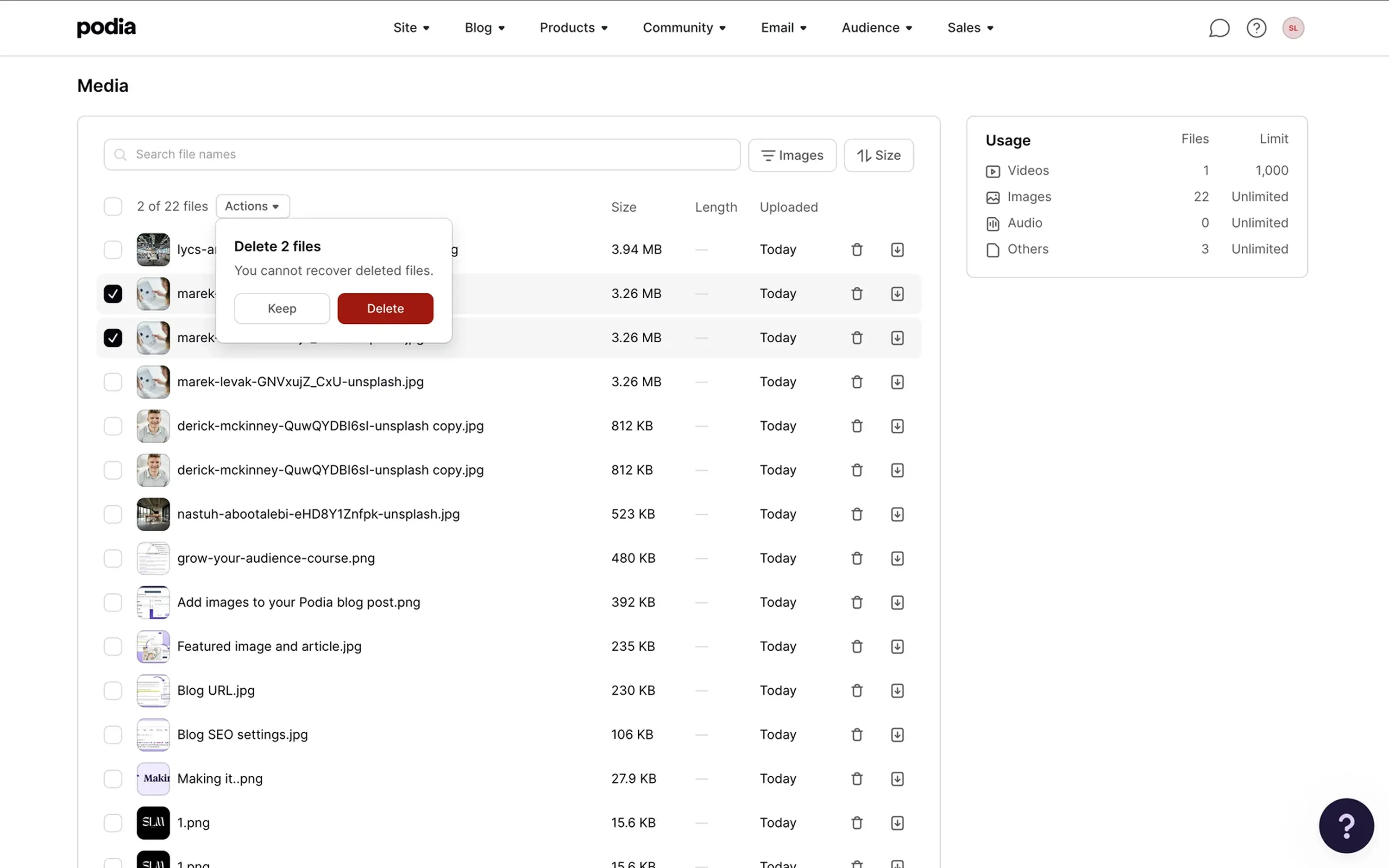Image resolution: width=1389 pixels, height=868 pixels.
Task: Open the Audience menu
Action: click(876, 27)
